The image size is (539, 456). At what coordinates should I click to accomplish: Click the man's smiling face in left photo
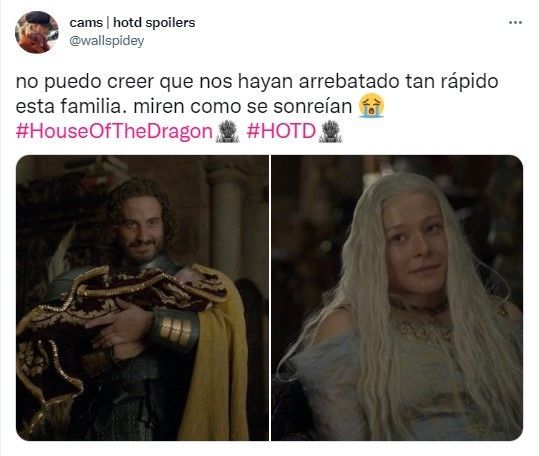coord(142,229)
